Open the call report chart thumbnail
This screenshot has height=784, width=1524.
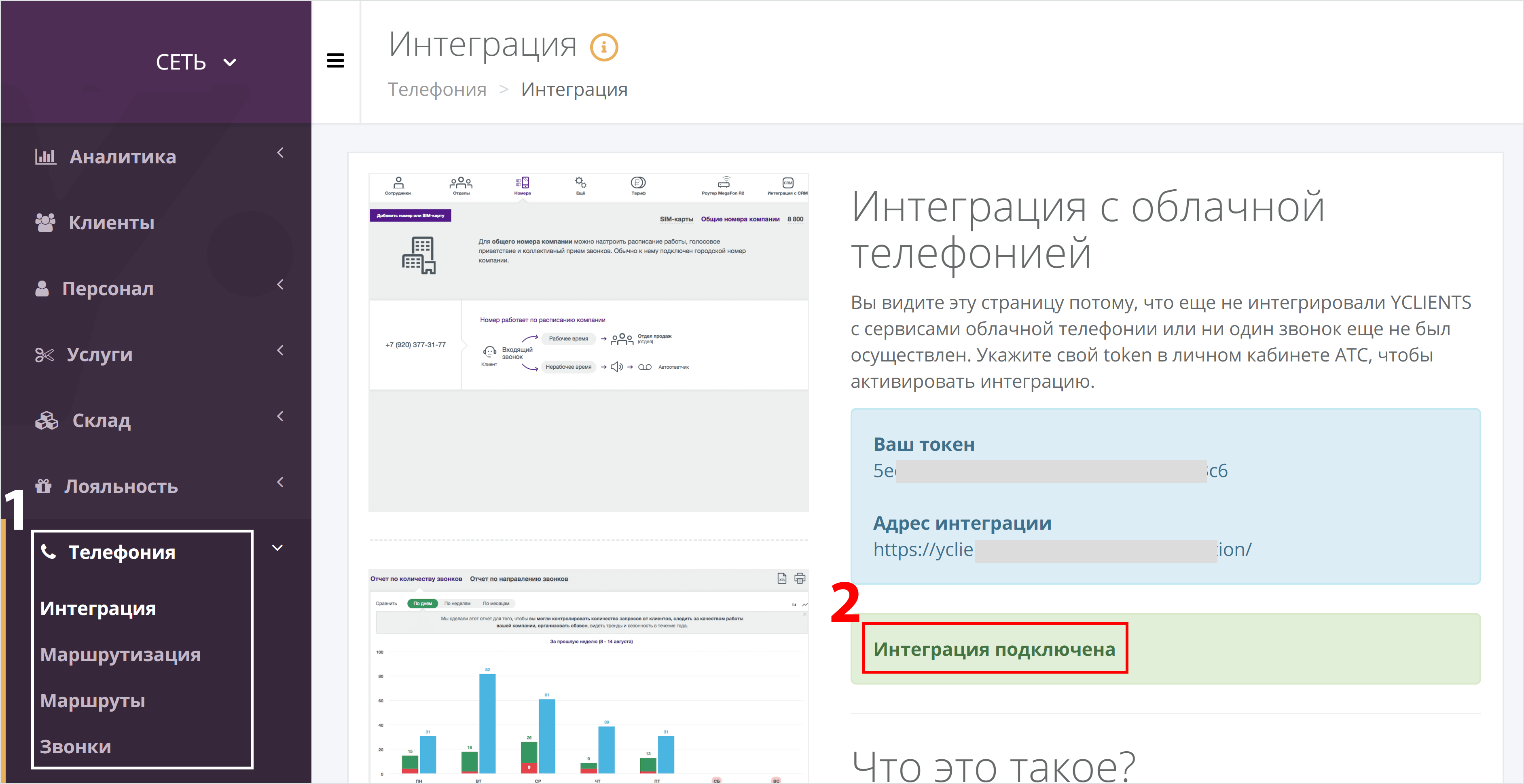tap(588, 677)
